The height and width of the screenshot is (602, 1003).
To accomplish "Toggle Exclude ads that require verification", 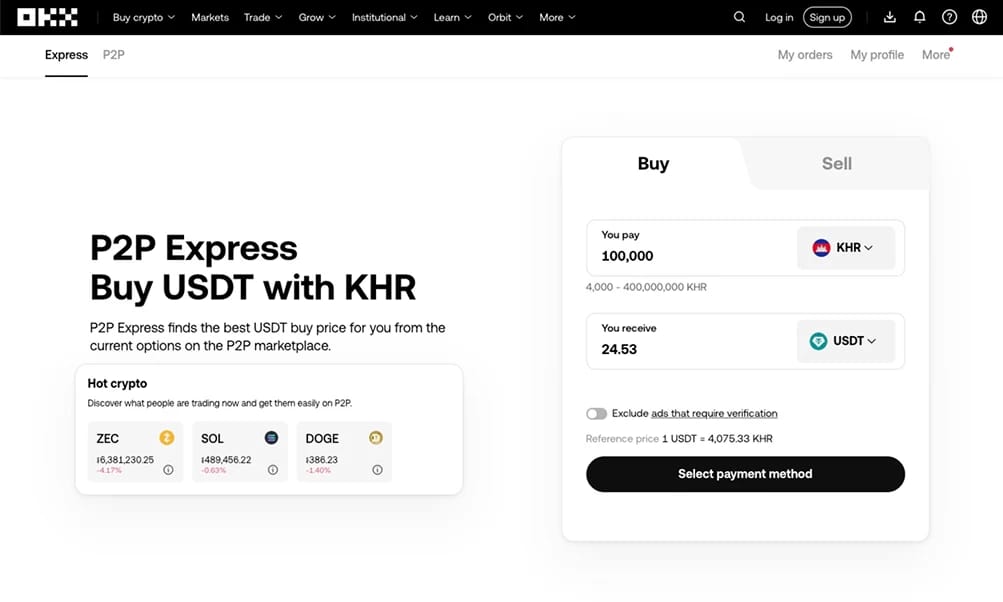I will point(596,414).
